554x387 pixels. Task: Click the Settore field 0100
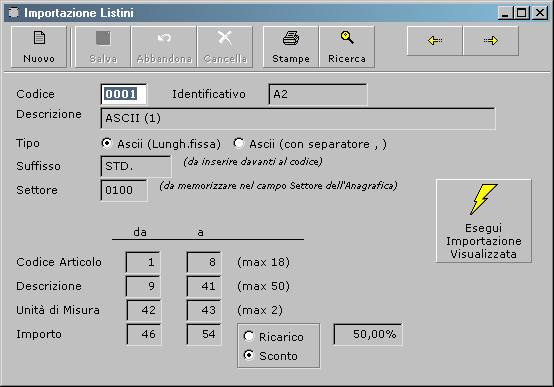[124, 190]
